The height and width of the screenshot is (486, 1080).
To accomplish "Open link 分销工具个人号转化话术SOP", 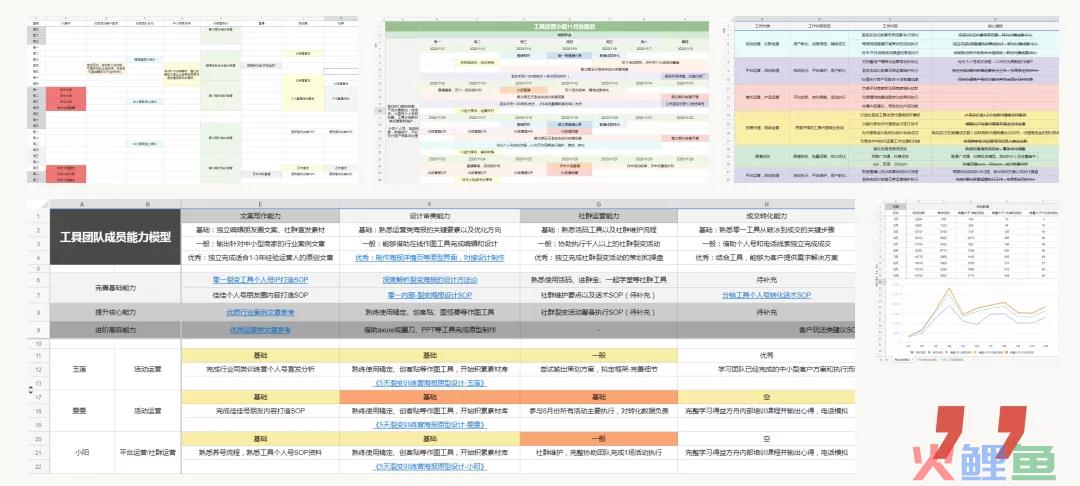I will tap(767, 295).
